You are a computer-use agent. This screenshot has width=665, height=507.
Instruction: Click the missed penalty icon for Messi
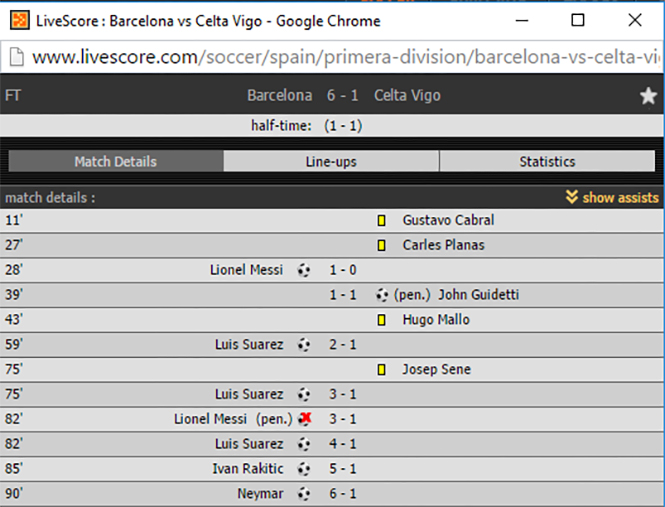click(305, 419)
